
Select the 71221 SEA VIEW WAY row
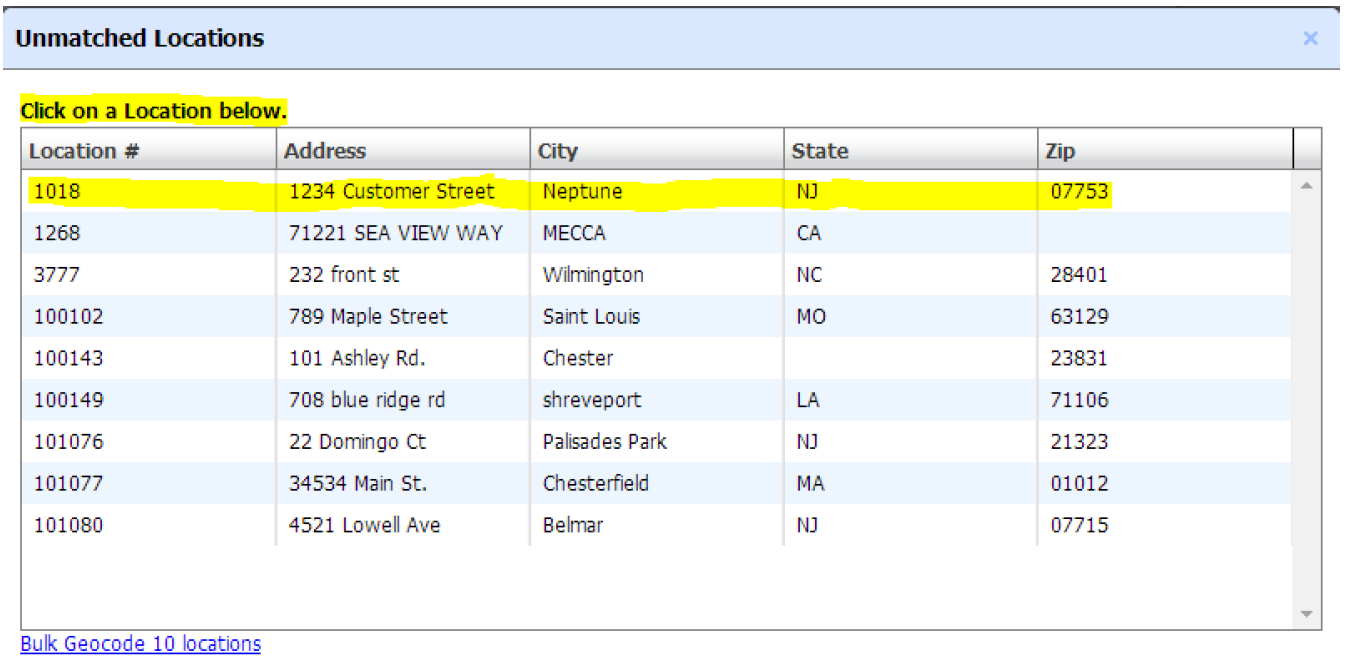396,233
